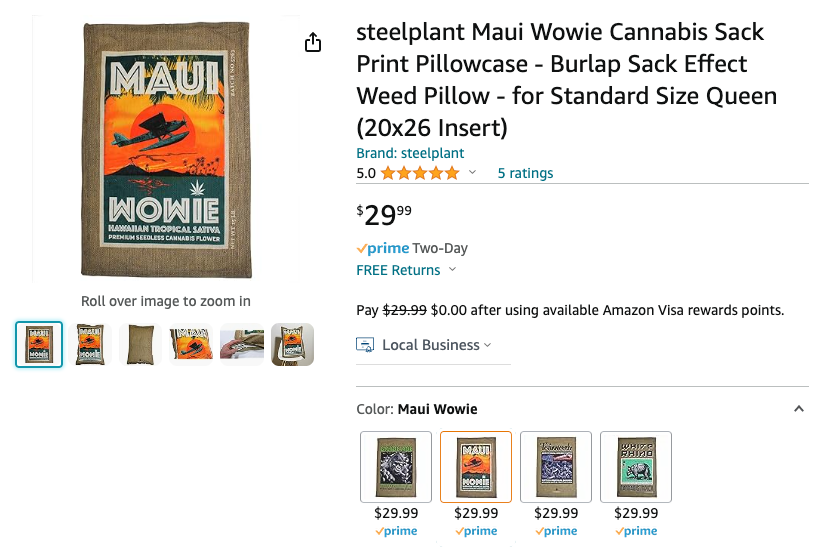Click the five-star rating icons
The image size is (834, 553).
[420, 173]
